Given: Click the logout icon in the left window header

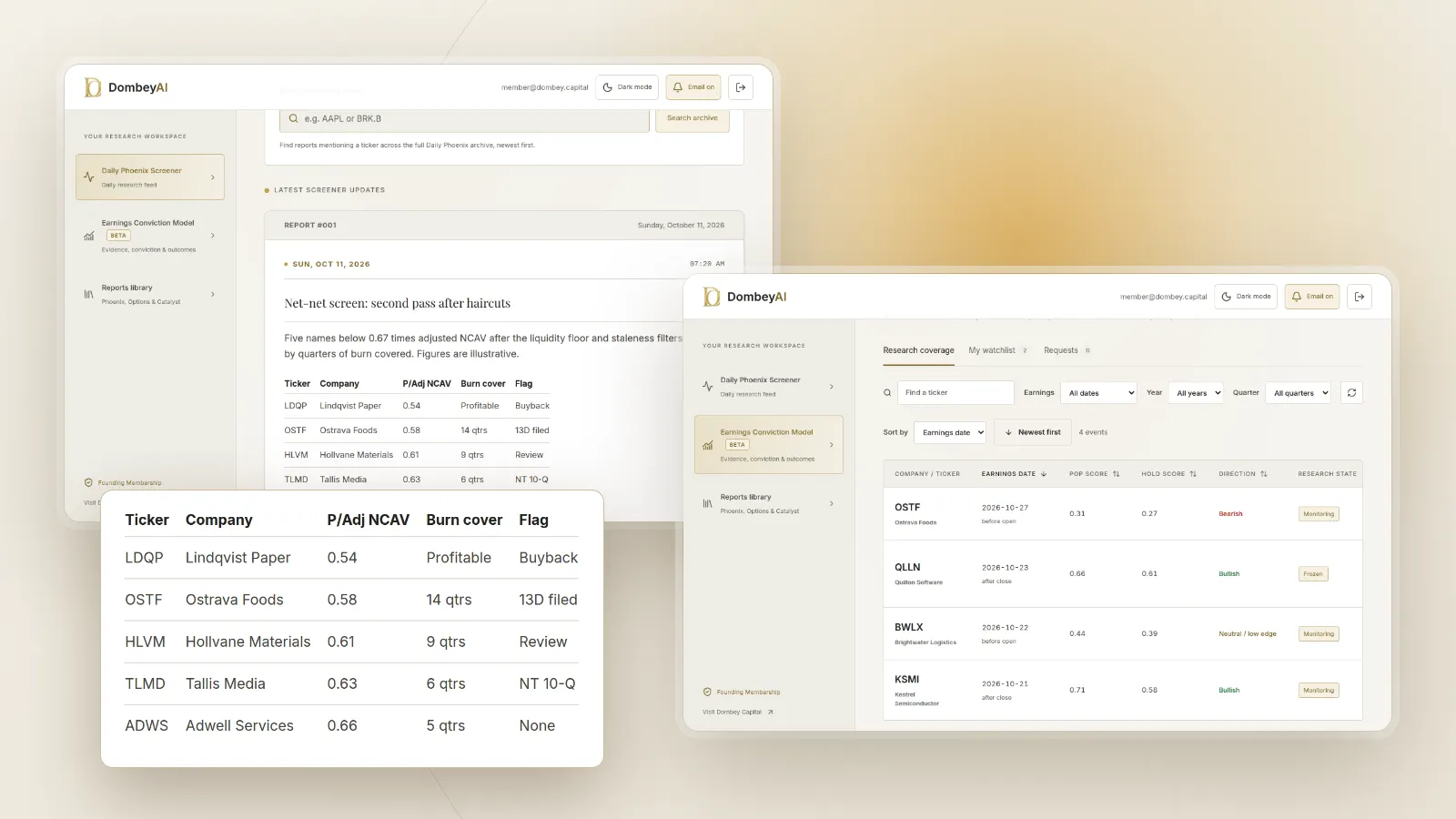Looking at the screenshot, I should [741, 87].
